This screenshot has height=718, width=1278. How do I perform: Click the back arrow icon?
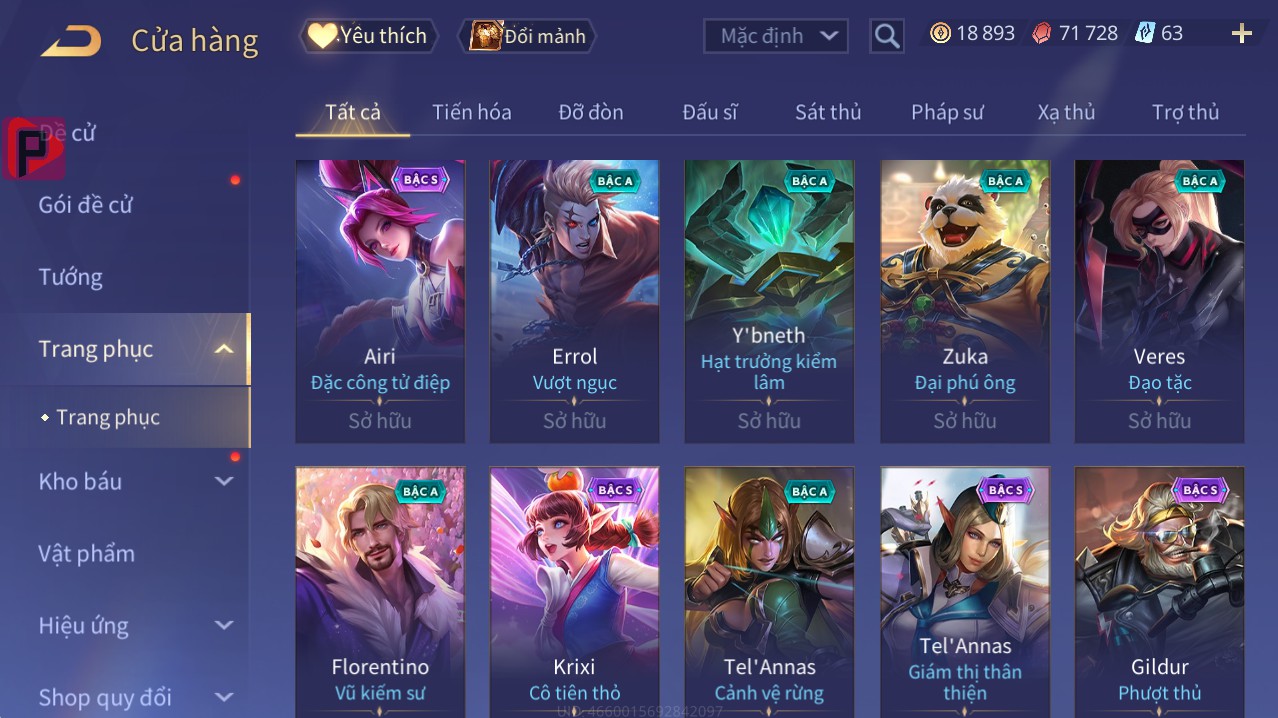[71, 40]
